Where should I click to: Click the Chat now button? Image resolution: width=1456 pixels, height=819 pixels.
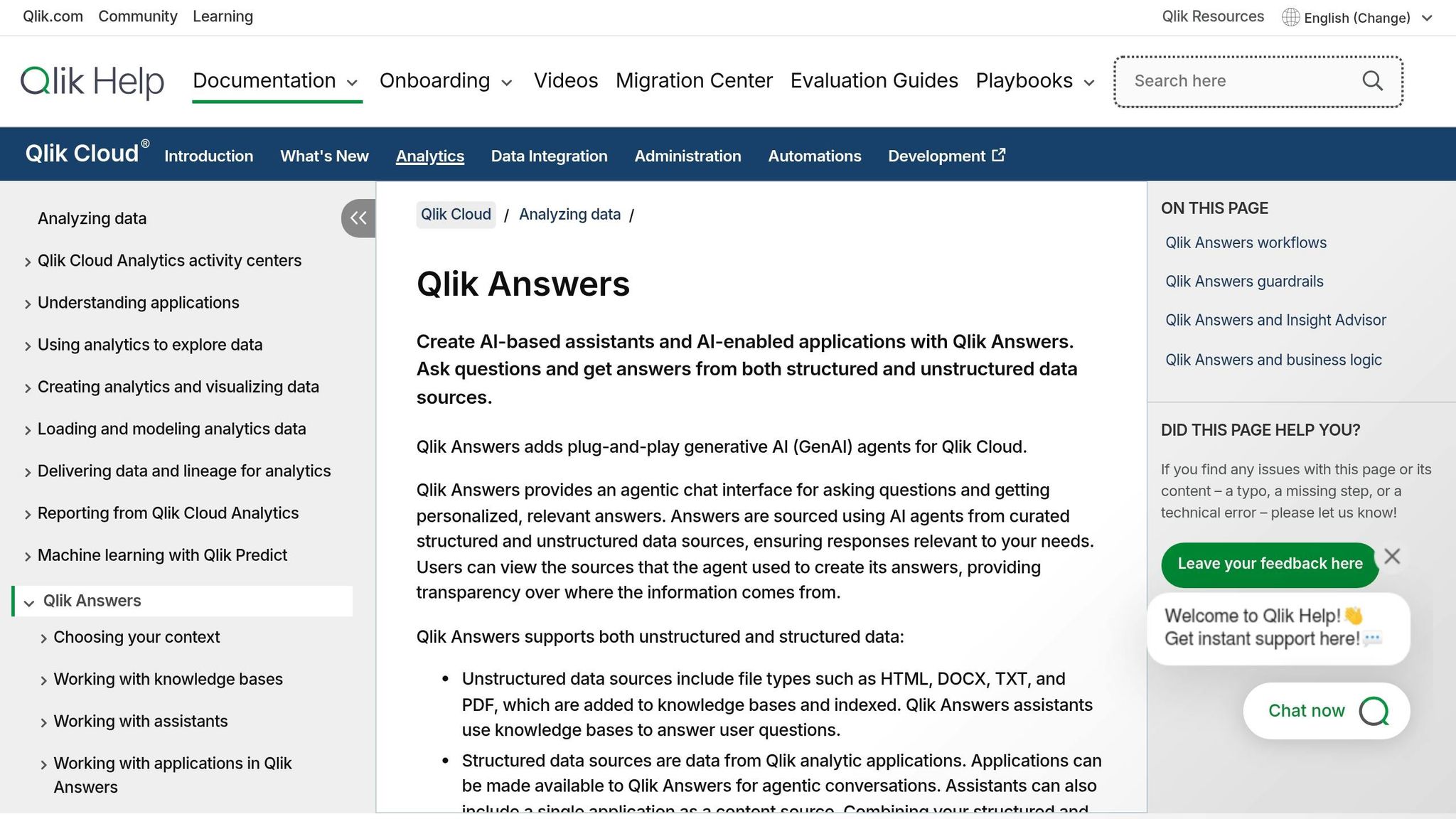(x=1327, y=711)
